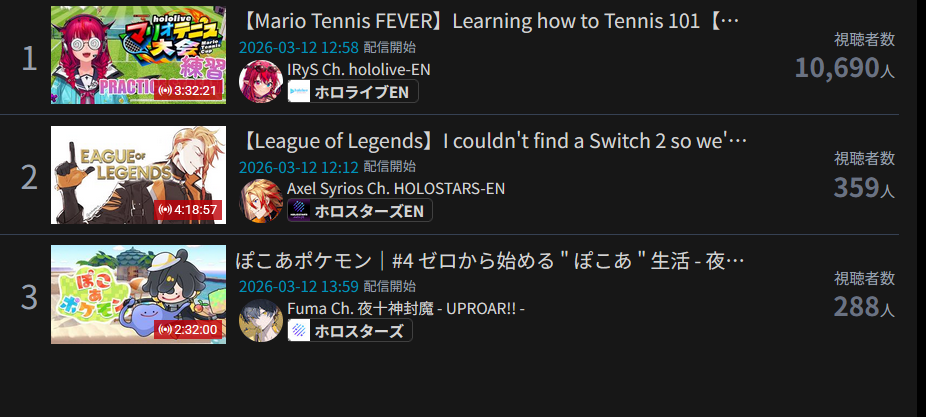Go to Axel Syrios Ch. HOLOSTARS-EN channel name

(396, 188)
